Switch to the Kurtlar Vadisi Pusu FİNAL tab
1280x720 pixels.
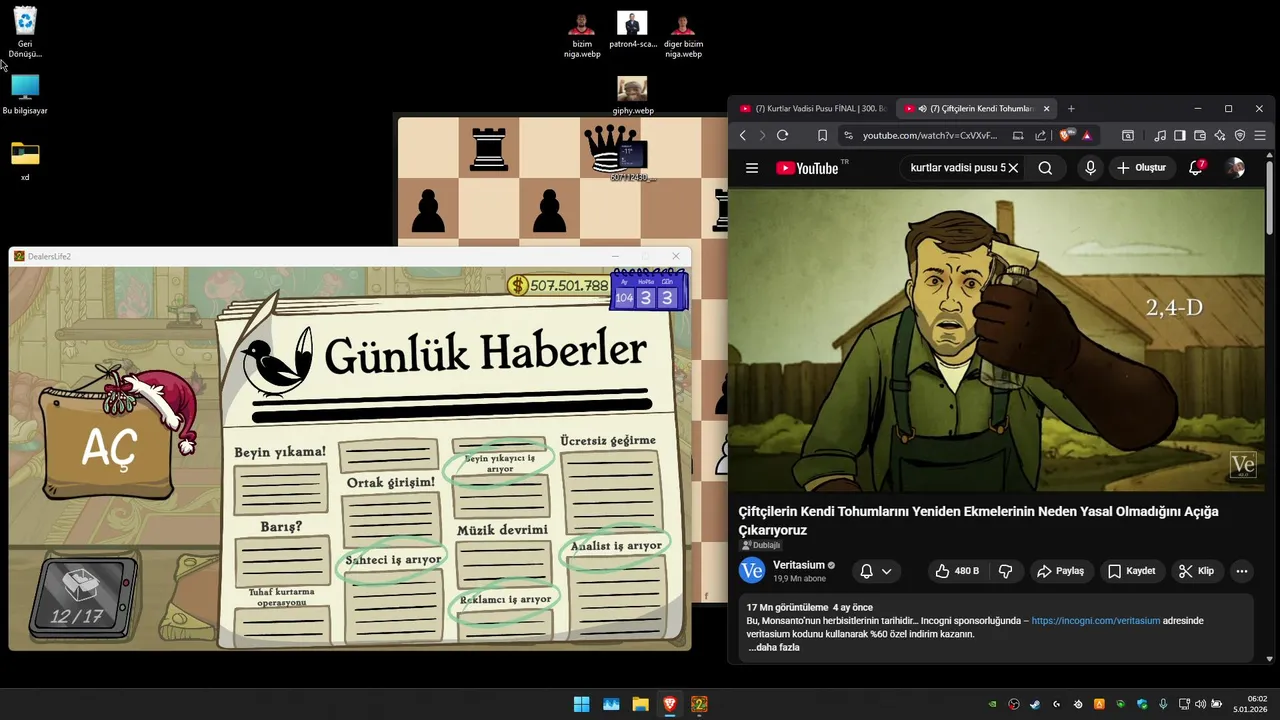[x=813, y=108]
